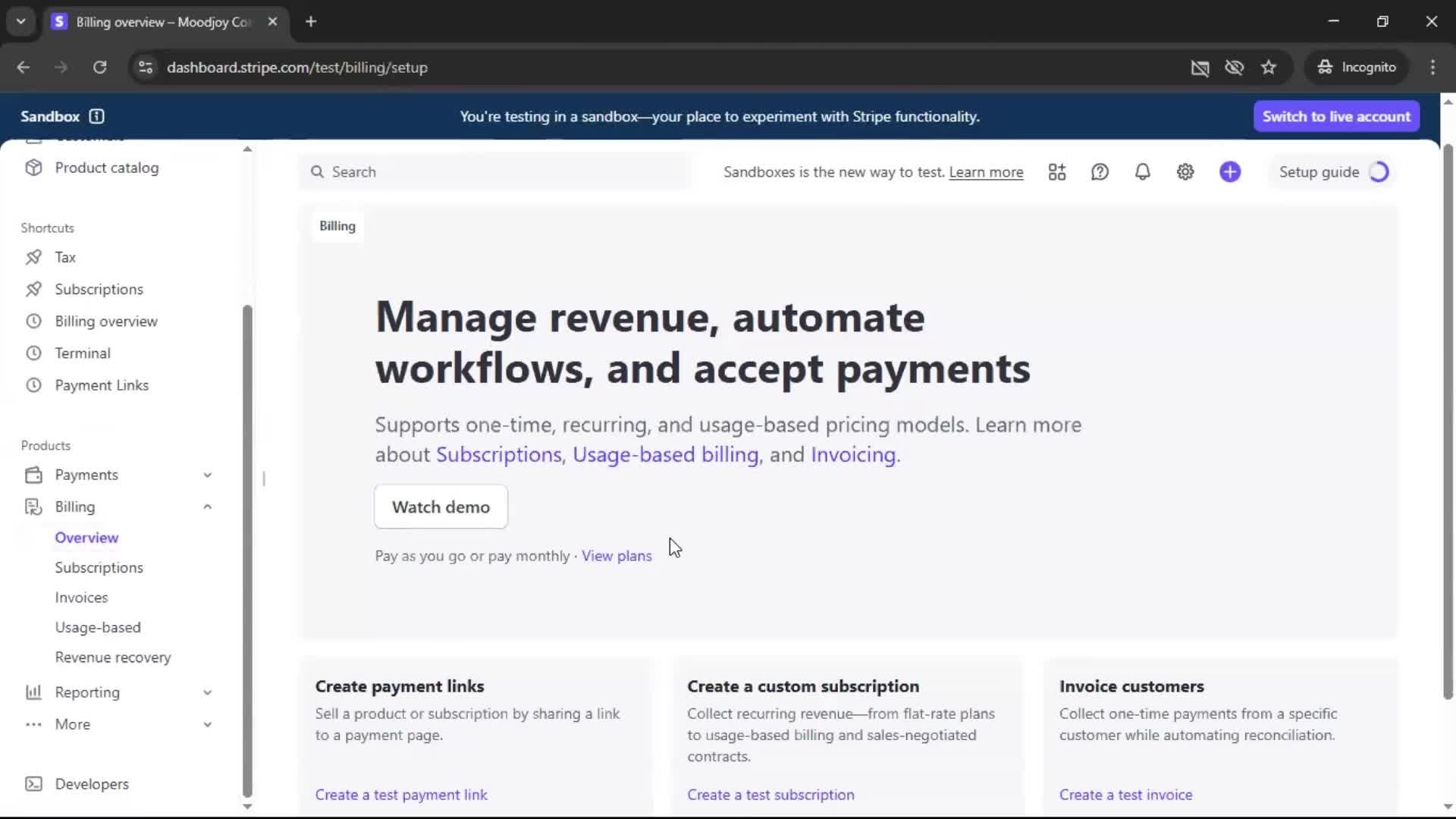Expand the Reporting section chevron
Screen dimensions: 1456x819
[207, 692]
